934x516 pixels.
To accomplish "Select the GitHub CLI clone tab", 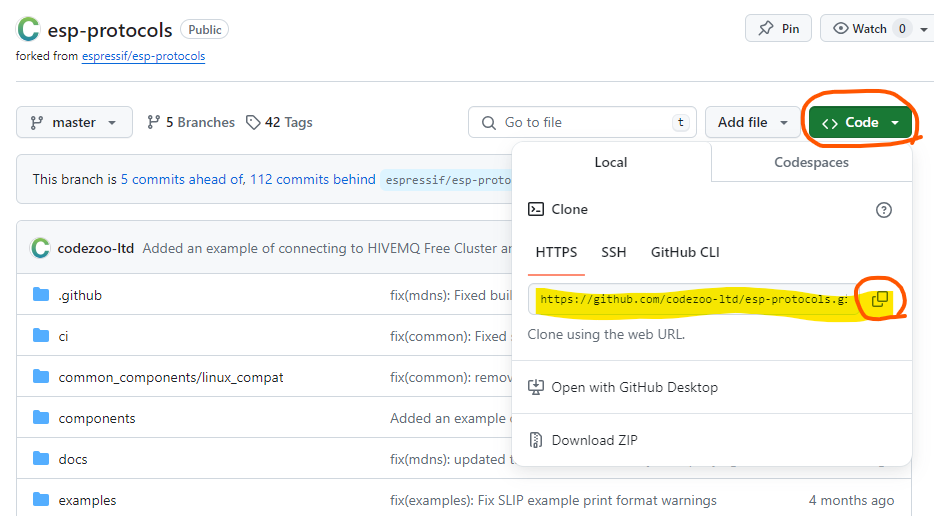I will 685,253.
